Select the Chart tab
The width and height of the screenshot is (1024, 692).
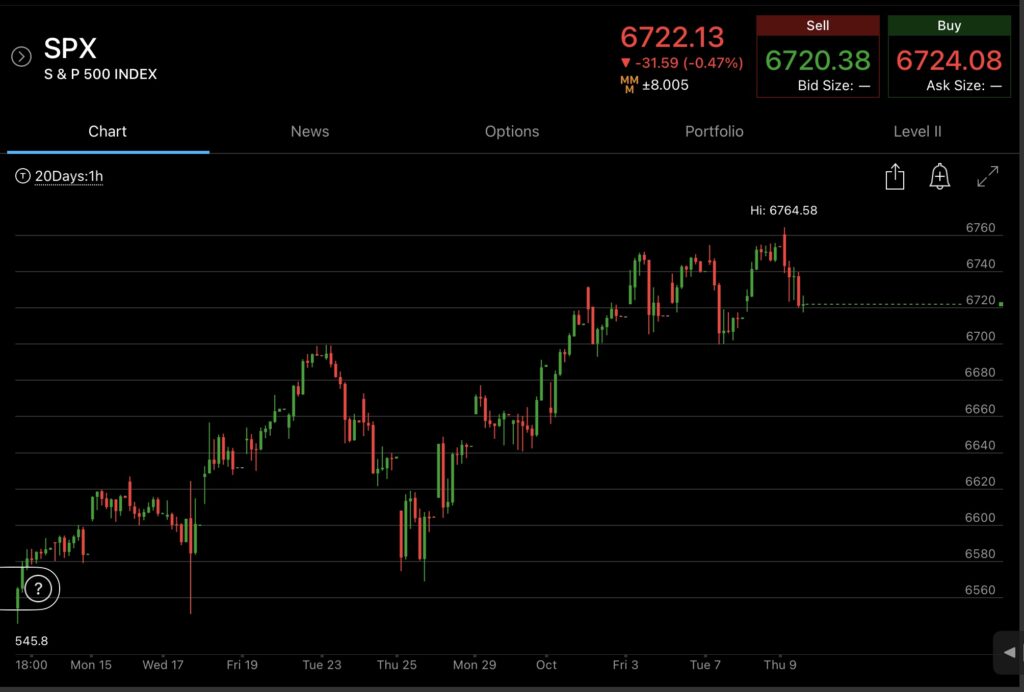coord(108,131)
